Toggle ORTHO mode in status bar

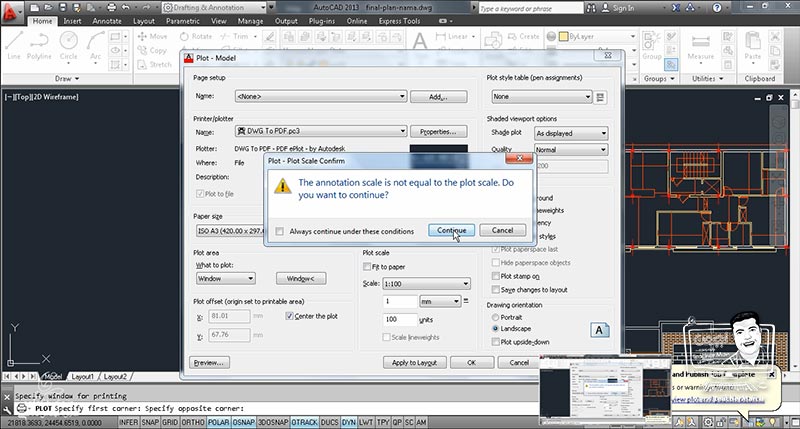coord(193,422)
